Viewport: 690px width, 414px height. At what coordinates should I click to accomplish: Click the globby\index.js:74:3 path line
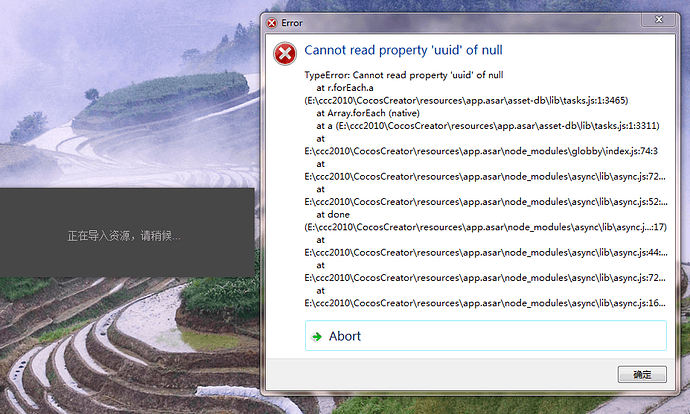point(481,151)
